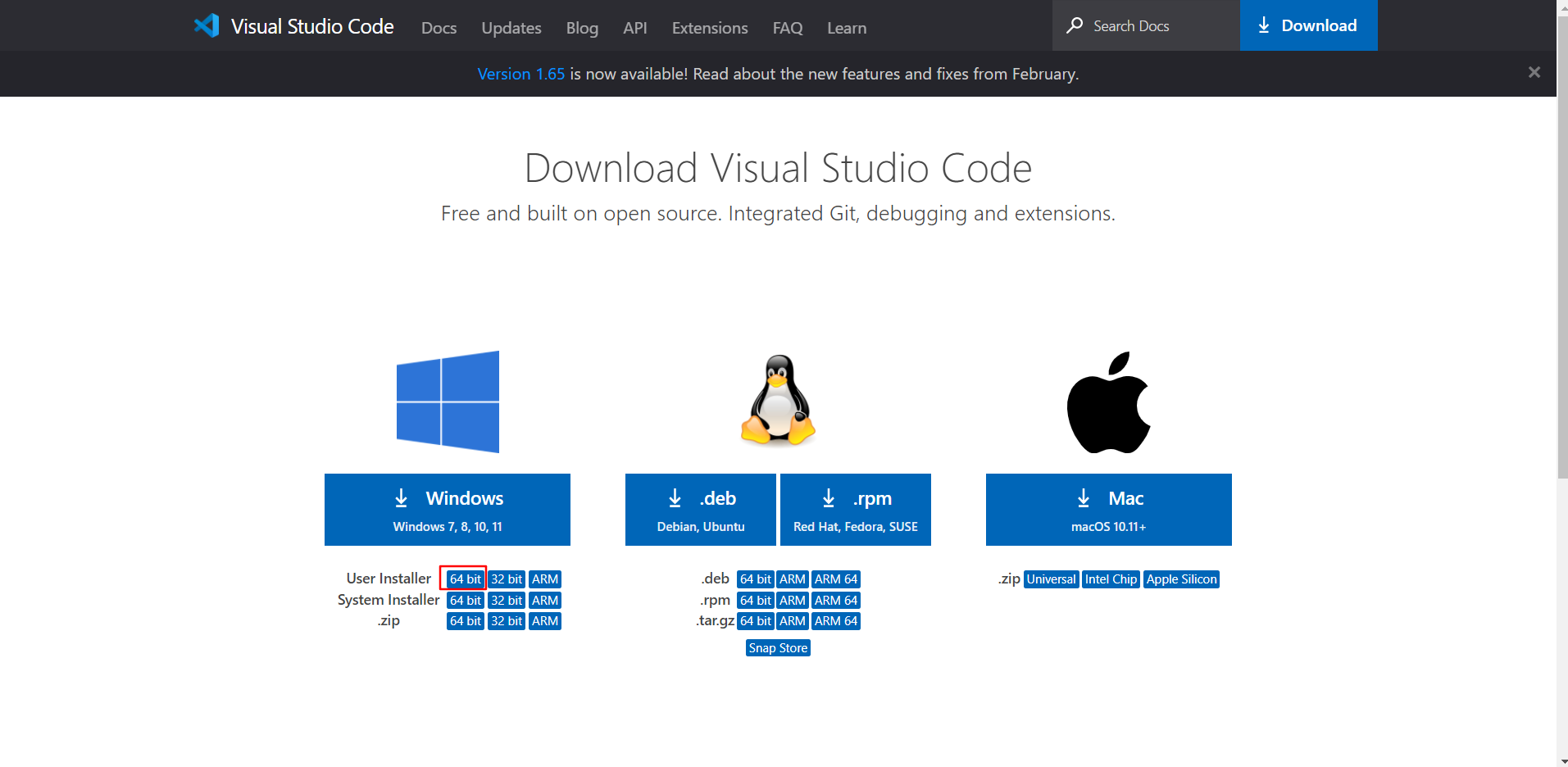Image resolution: width=1568 pixels, height=767 pixels.
Task: Click the Visual Studio Code title text
Action: 312,26
